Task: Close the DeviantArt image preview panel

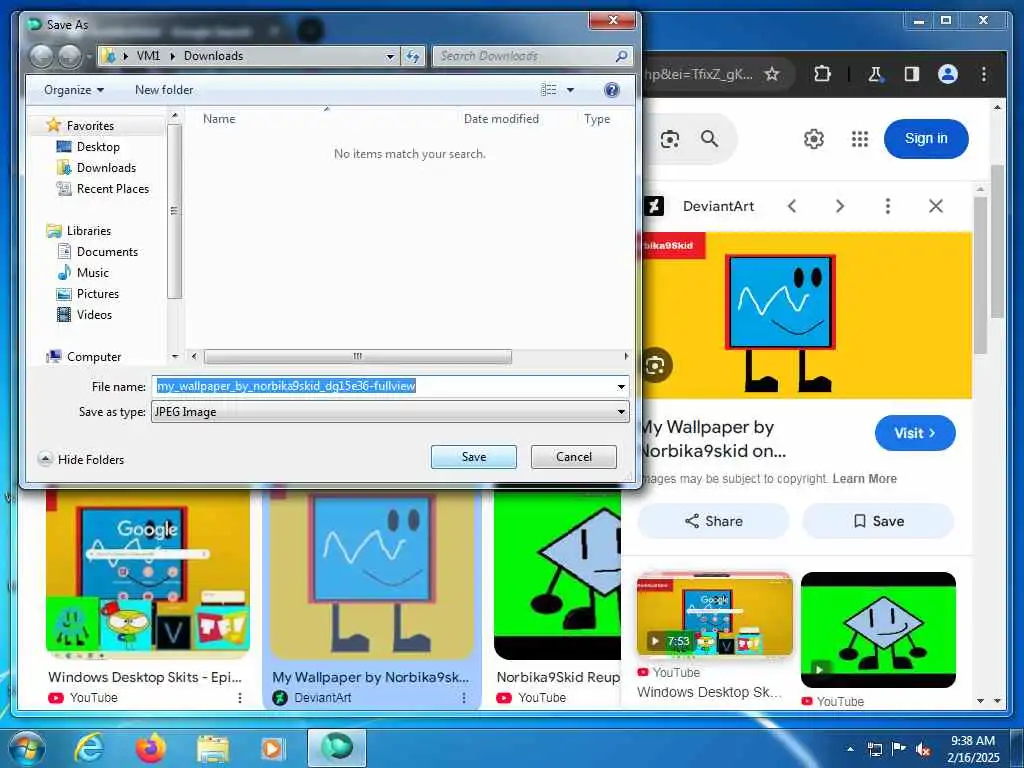Action: (936, 206)
